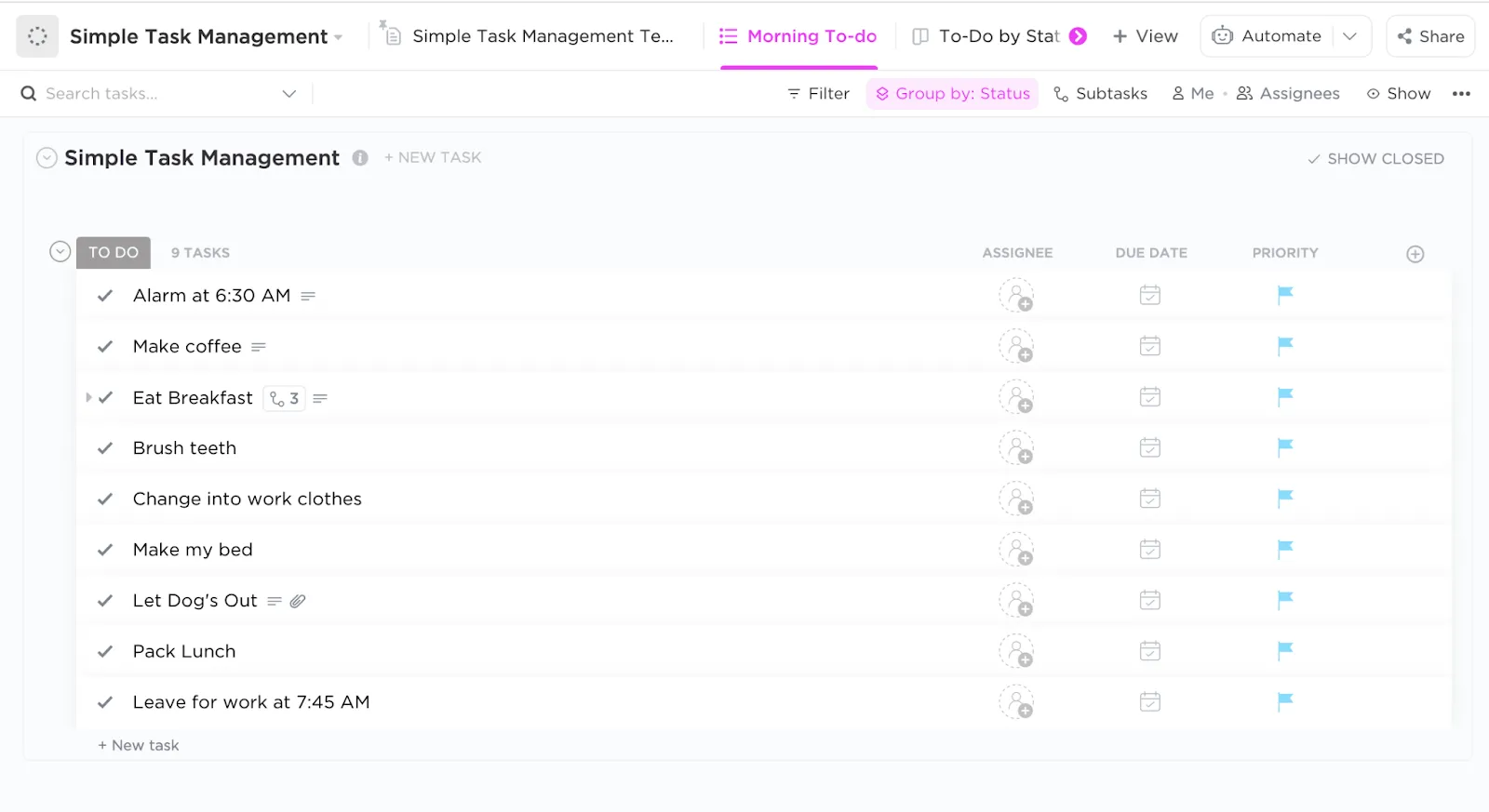Add a new column with plus icon

point(1415,254)
